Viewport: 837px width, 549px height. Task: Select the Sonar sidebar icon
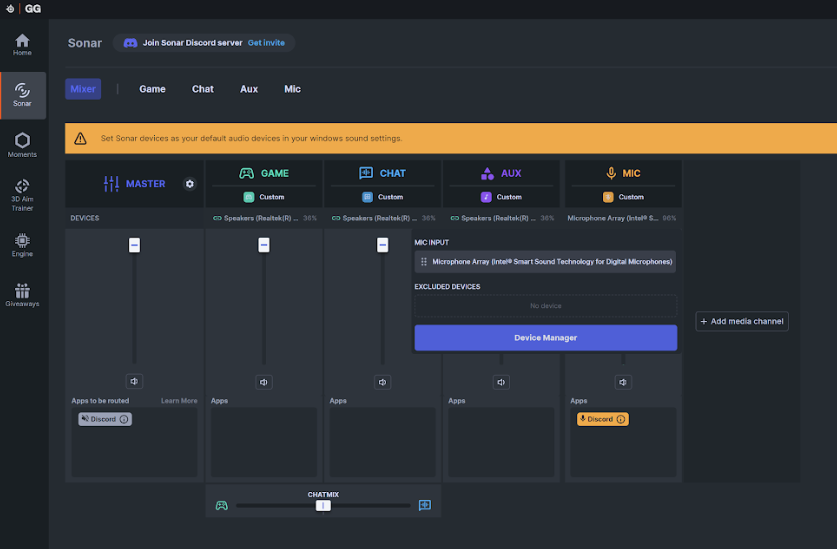pos(22,95)
